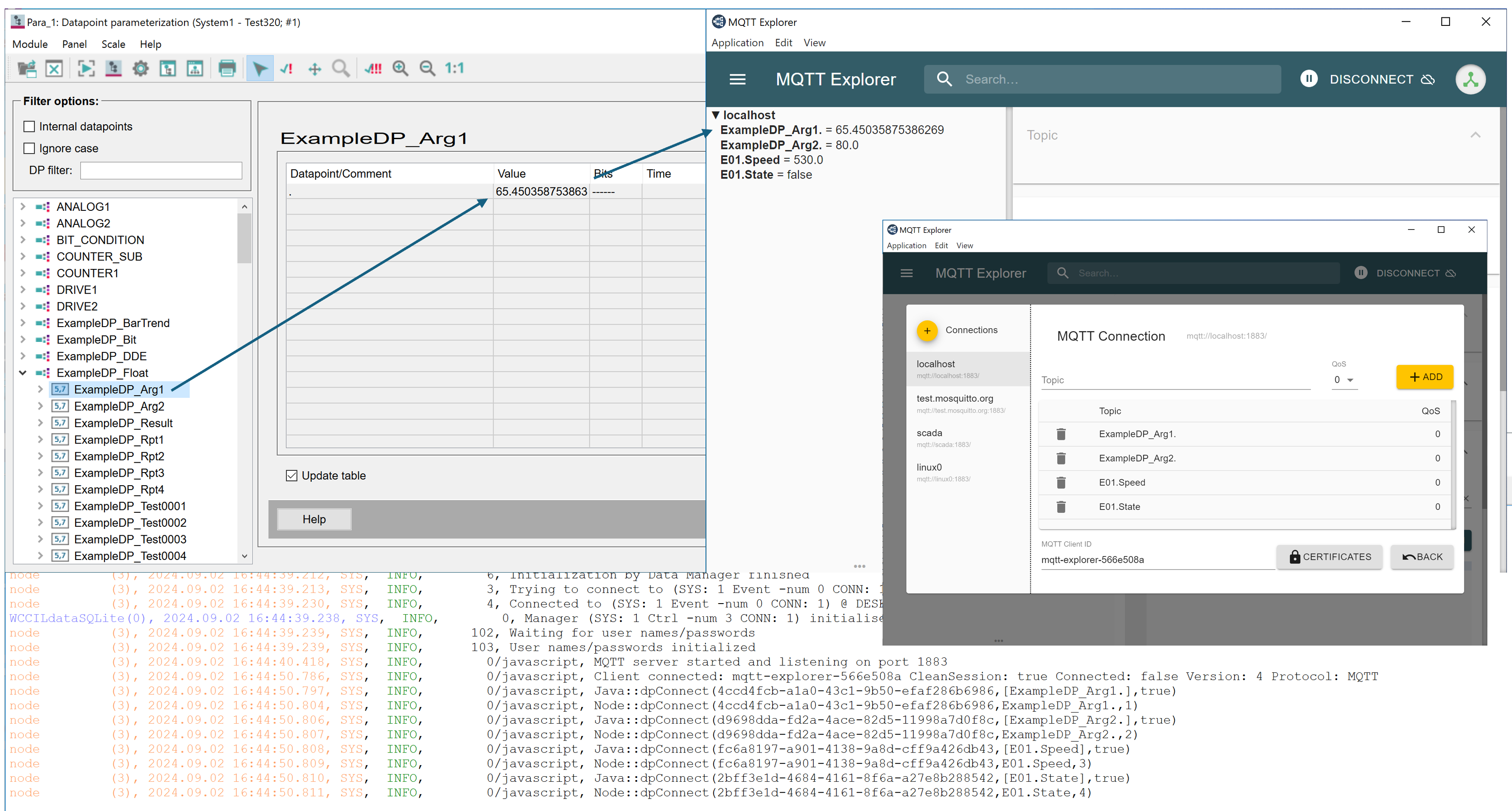Click the datapoint tree icon with red underline
This screenshot has height=811, width=1512.
coord(113,69)
